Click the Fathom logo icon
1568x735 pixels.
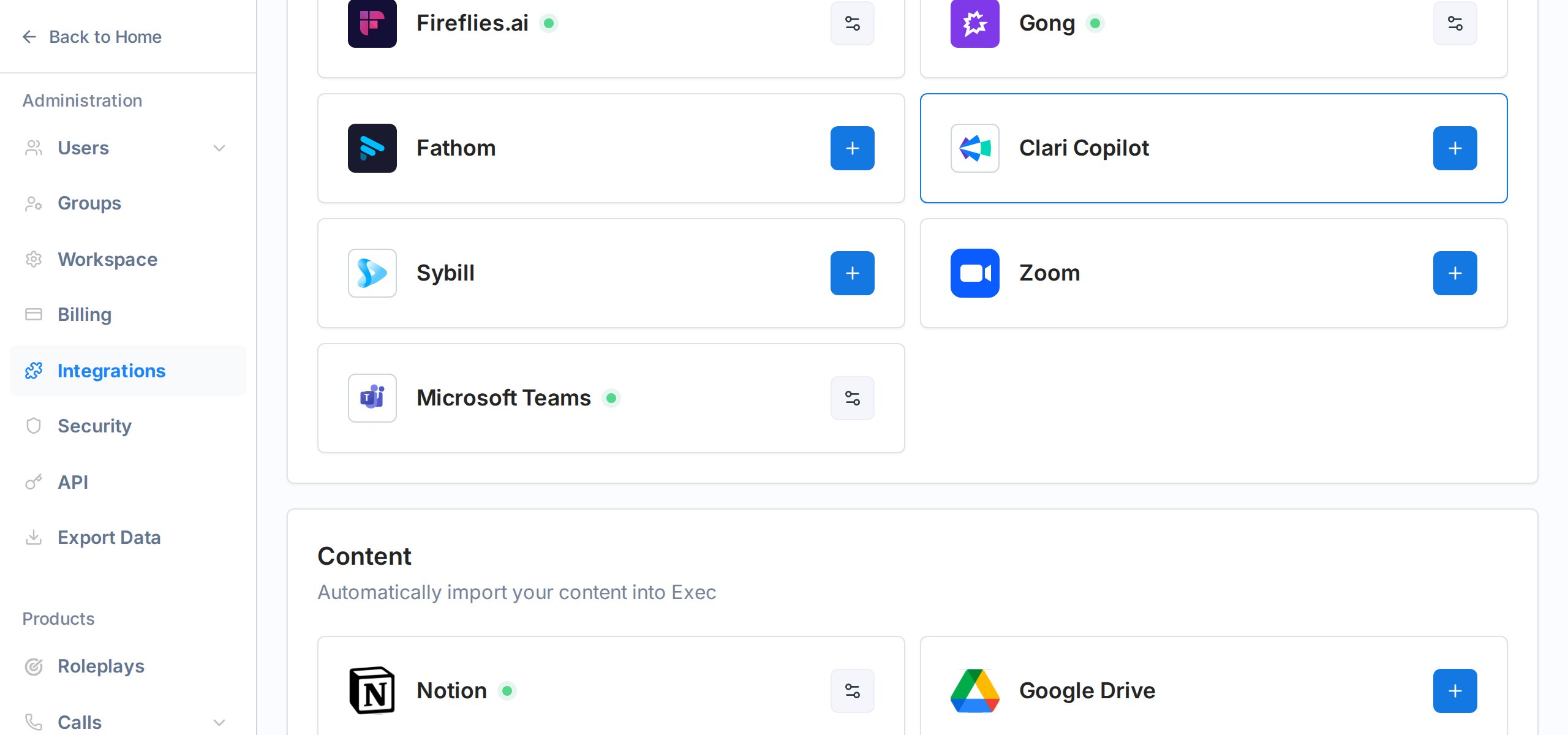click(x=372, y=148)
